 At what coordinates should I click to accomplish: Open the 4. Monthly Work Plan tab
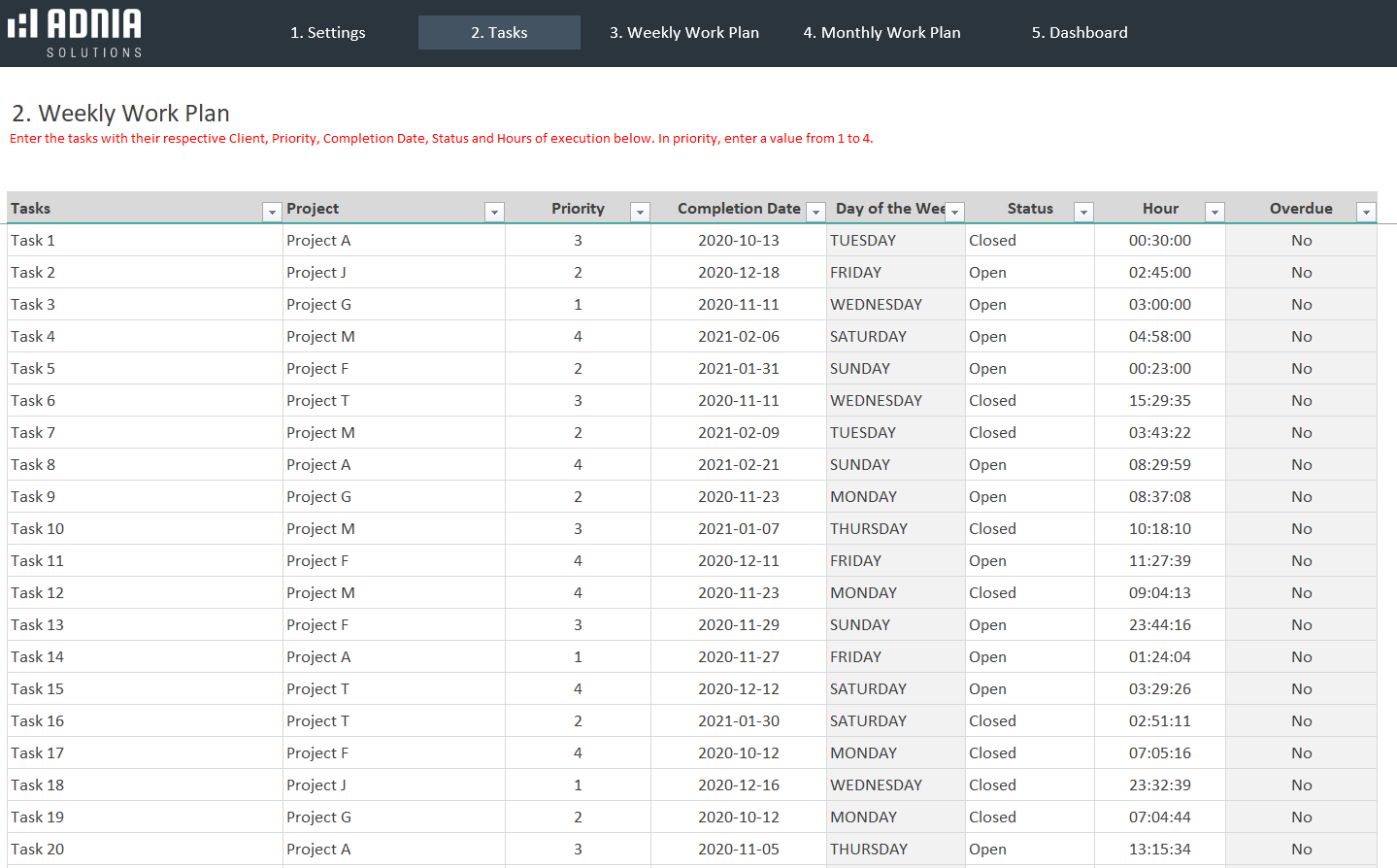881,33
